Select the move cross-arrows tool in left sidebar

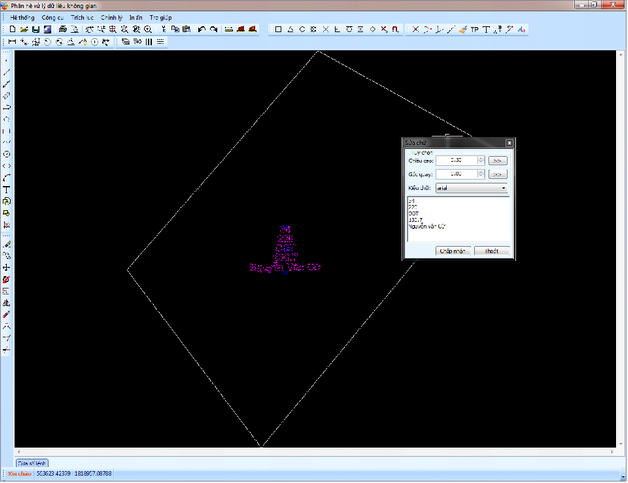pos(6,268)
